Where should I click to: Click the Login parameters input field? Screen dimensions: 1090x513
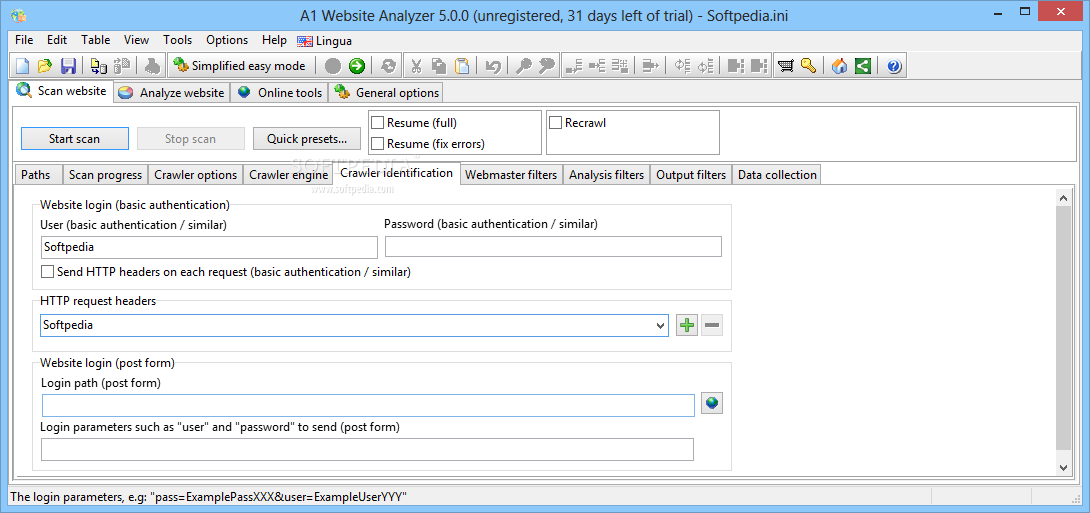[368, 449]
